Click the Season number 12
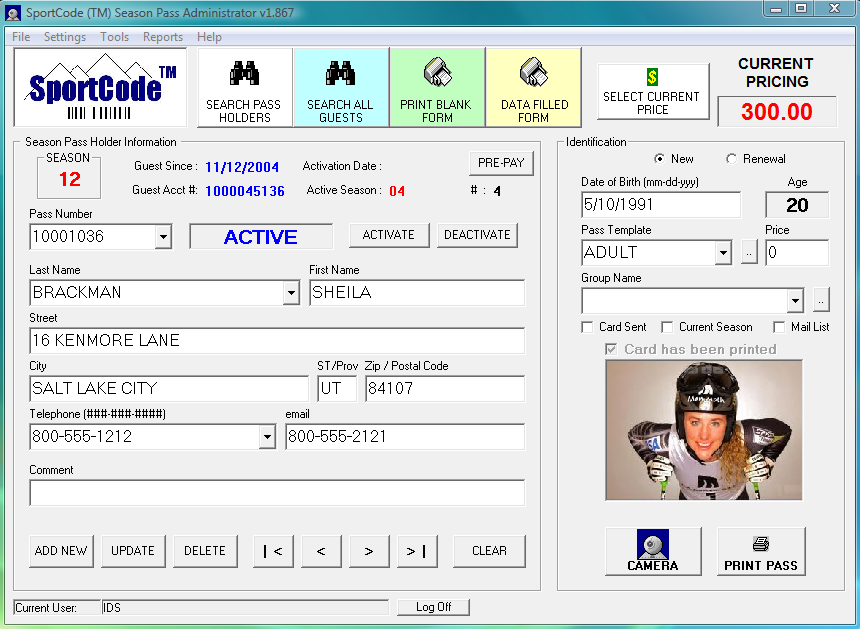Image resolution: width=860 pixels, height=629 pixels. 70,179
